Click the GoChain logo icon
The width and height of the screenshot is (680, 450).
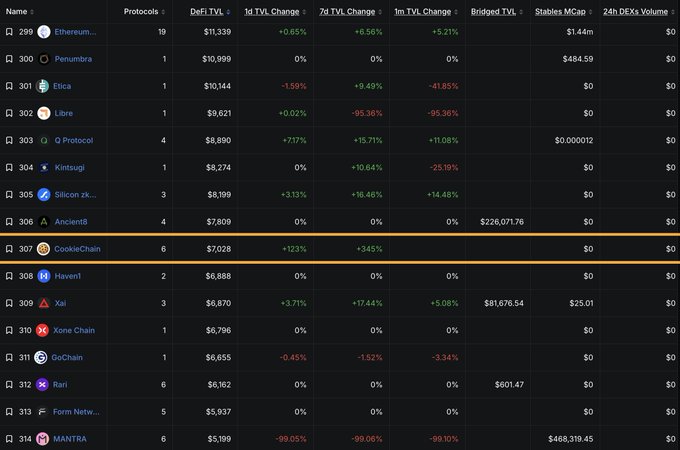click(x=40, y=357)
